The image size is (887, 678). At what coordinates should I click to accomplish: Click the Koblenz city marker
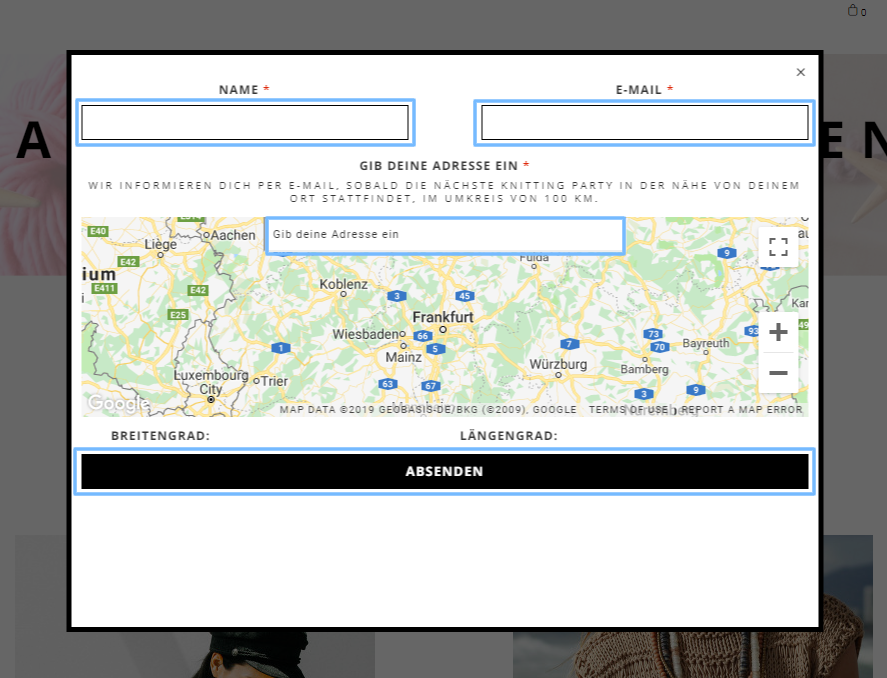click(x=344, y=294)
